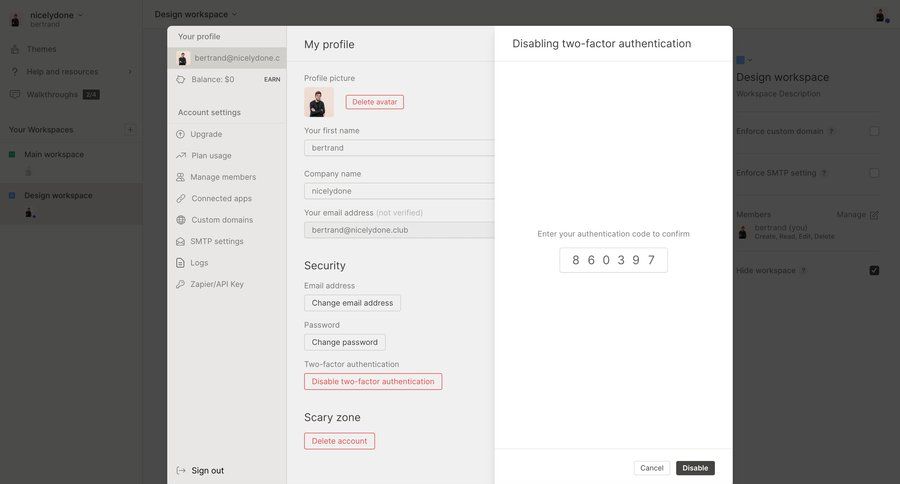Click the user avatar in top right
The image size is (900, 484).
click(x=881, y=16)
